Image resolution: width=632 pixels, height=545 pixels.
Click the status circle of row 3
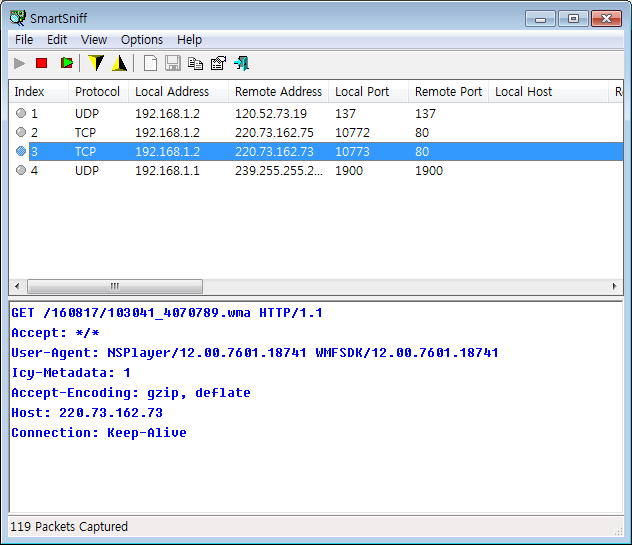pyautogui.click(x=21, y=151)
